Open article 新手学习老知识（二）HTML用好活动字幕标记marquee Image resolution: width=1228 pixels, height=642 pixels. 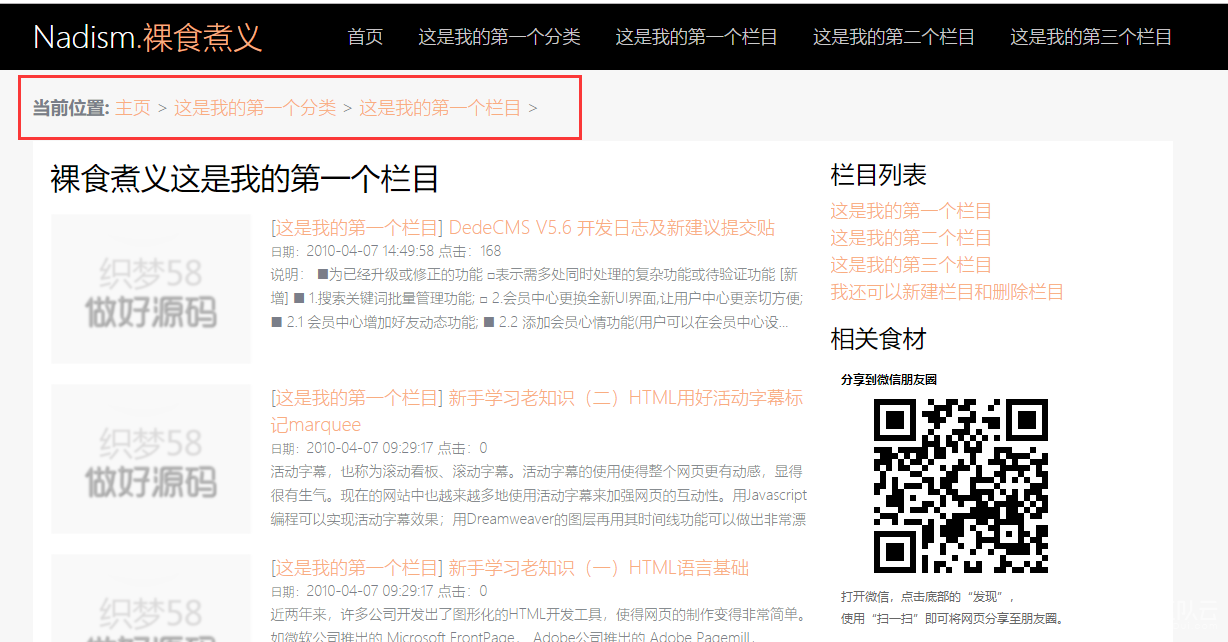537,411
